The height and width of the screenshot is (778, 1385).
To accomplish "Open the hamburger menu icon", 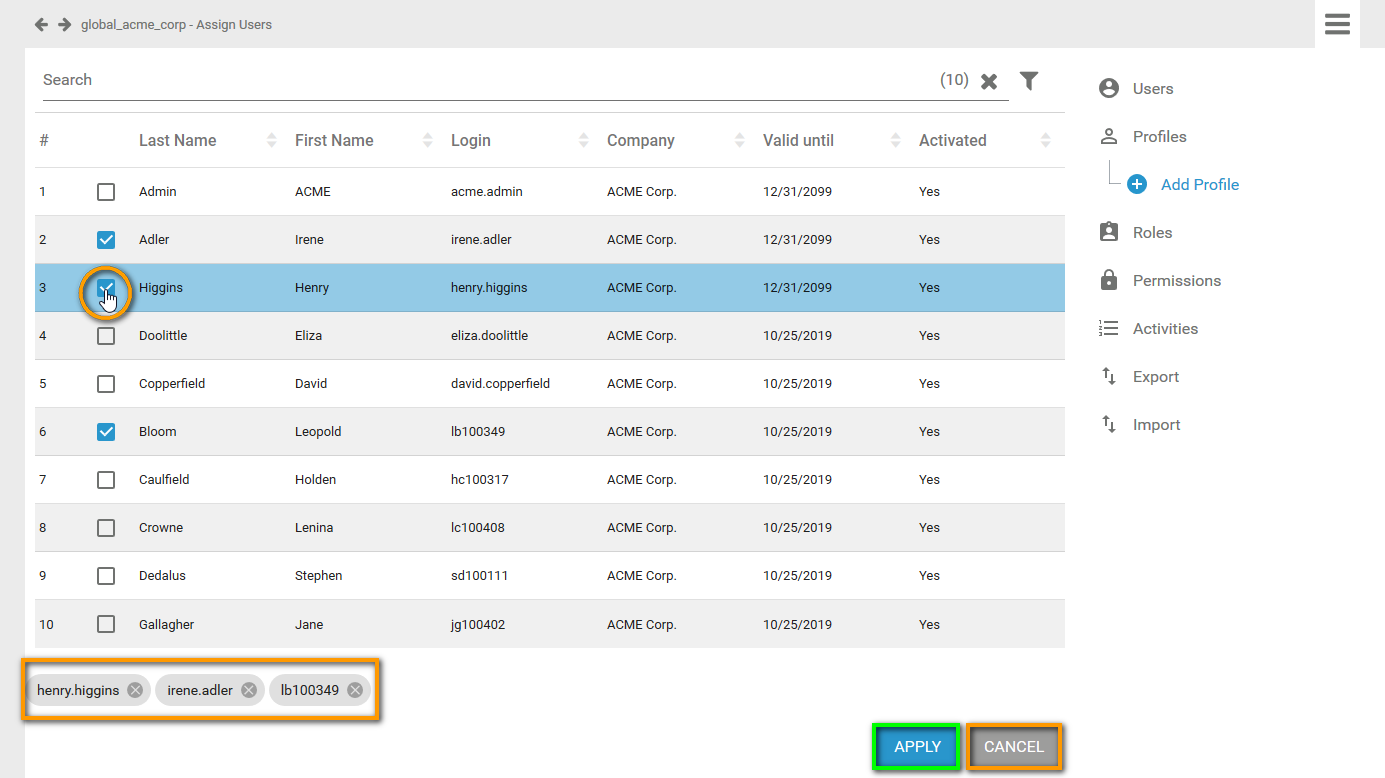I will [x=1337, y=24].
